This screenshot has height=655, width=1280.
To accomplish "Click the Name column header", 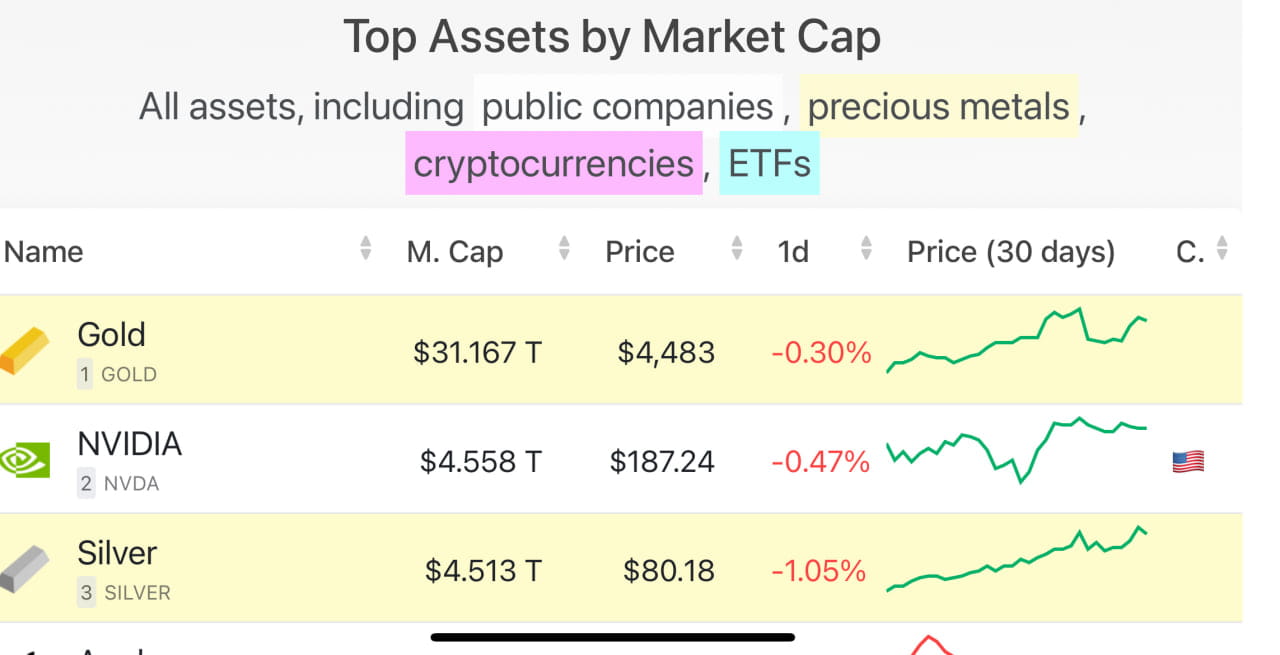I will click(x=43, y=251).
